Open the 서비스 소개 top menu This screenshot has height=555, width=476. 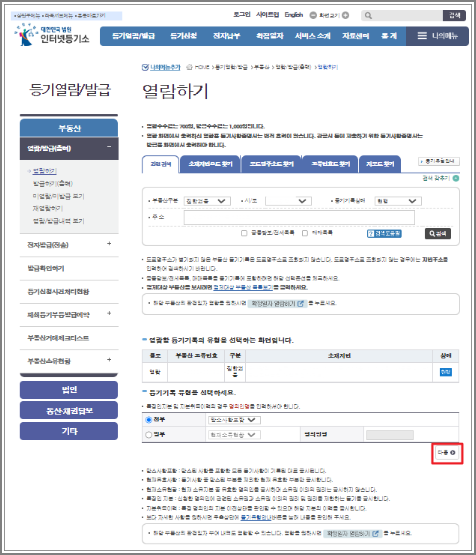coord(313,36)
